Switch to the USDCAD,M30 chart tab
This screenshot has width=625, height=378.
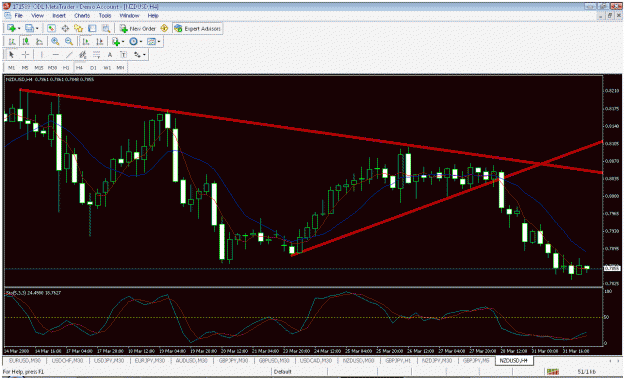pos(316,360)
